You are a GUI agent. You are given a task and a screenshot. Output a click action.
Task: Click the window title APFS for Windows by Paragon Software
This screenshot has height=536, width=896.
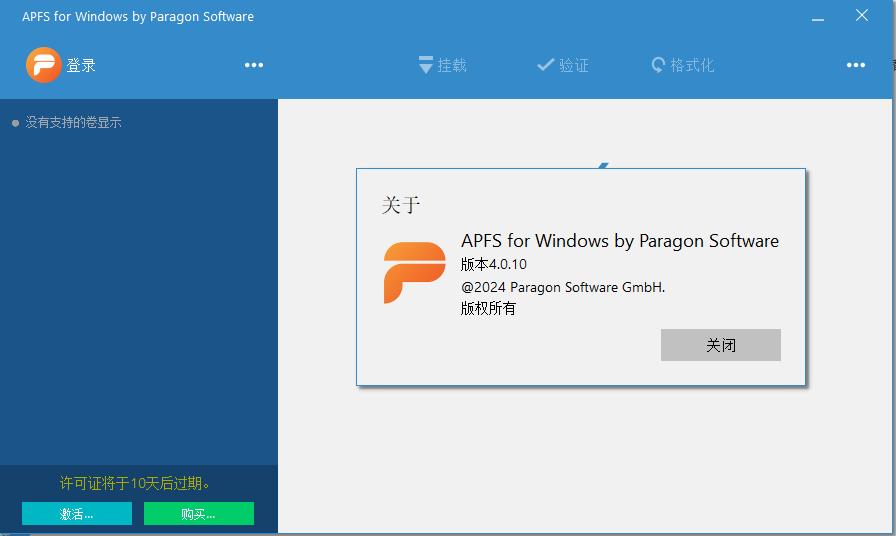(x=138, y=17)
